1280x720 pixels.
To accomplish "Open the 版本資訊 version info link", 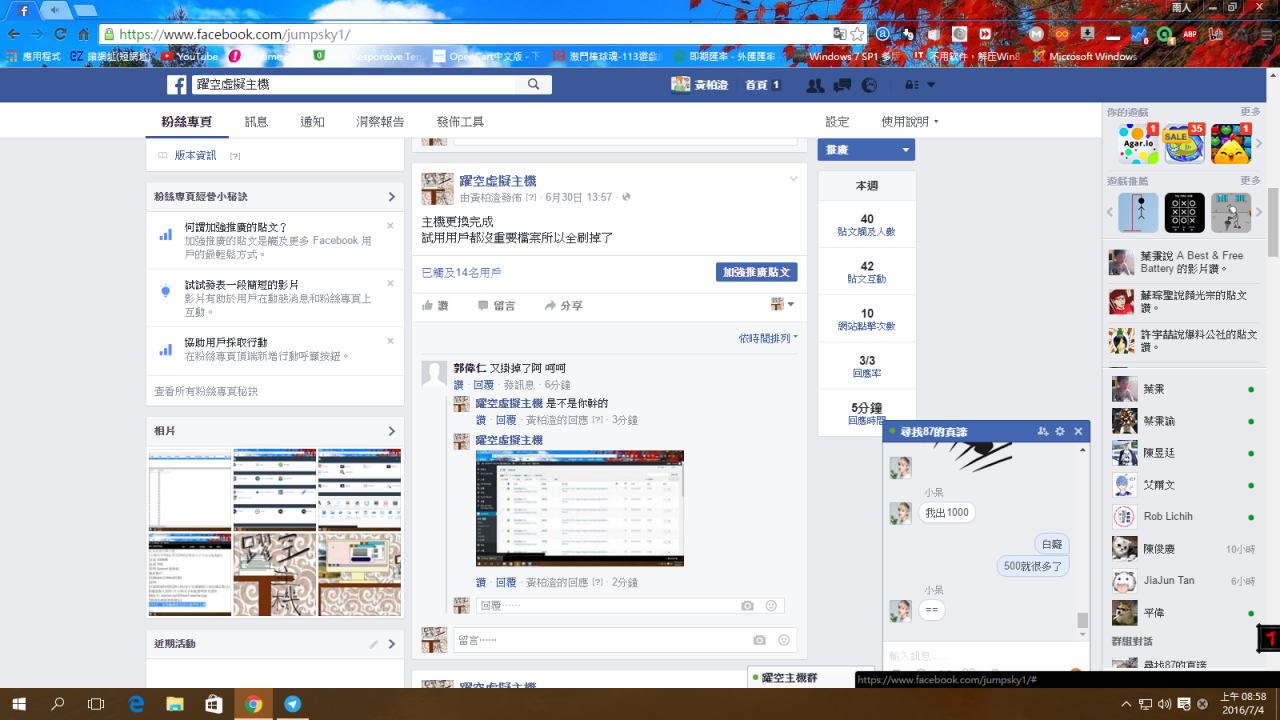I will tap(195, 156).
